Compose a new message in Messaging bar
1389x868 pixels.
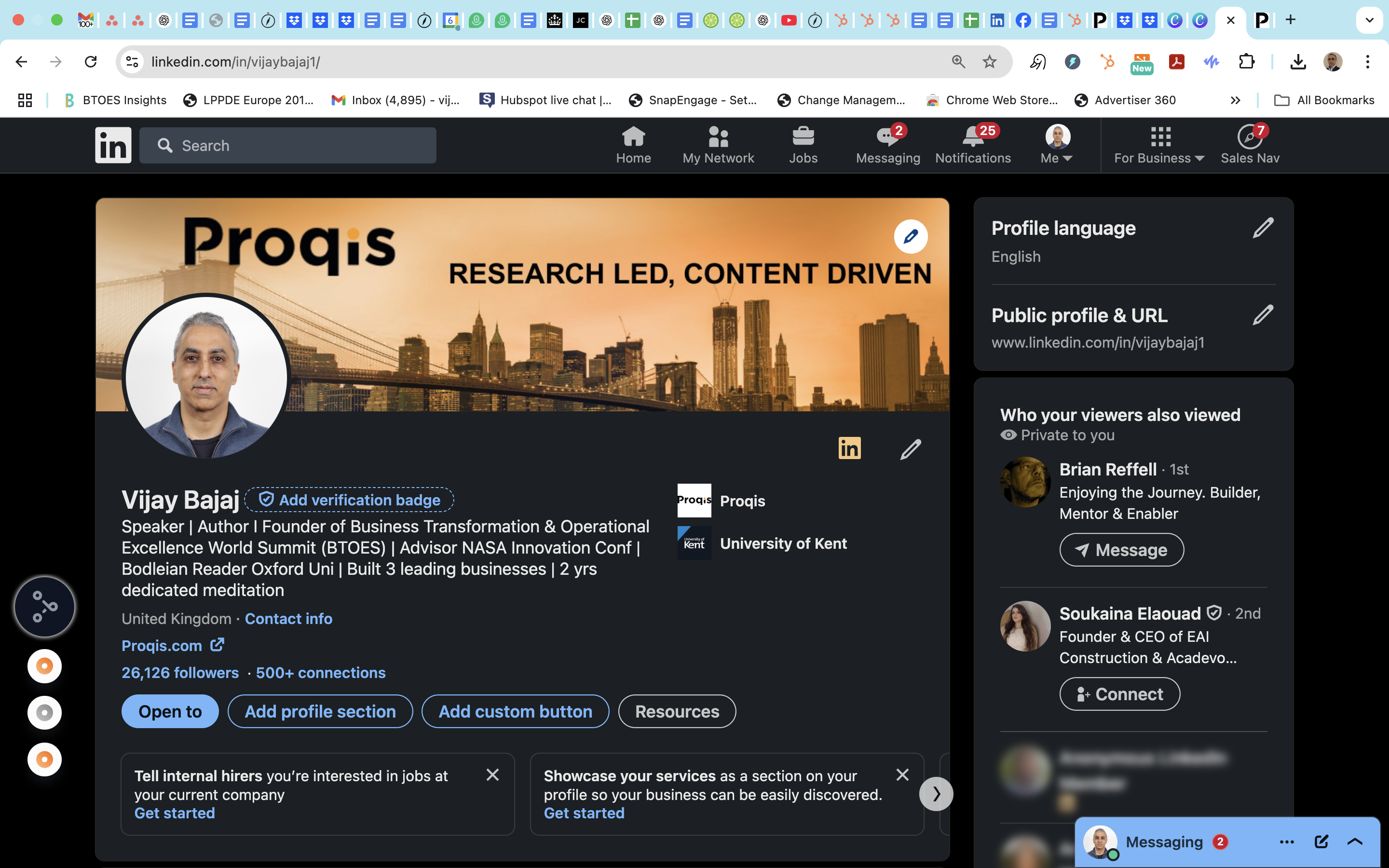(x=1321, y=841)
